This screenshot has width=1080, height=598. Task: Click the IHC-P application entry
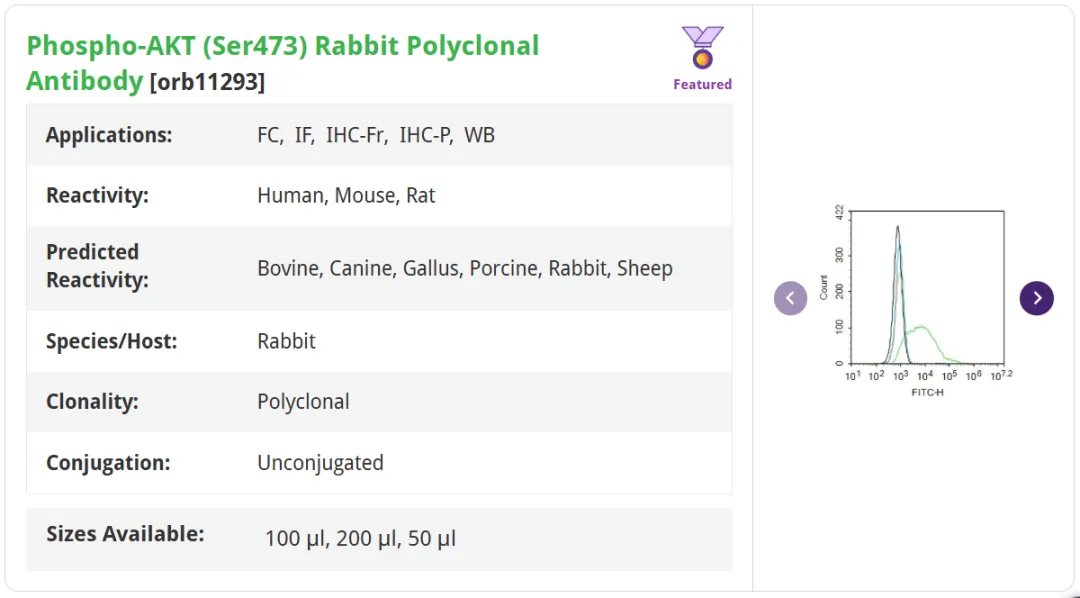[426, 135]
